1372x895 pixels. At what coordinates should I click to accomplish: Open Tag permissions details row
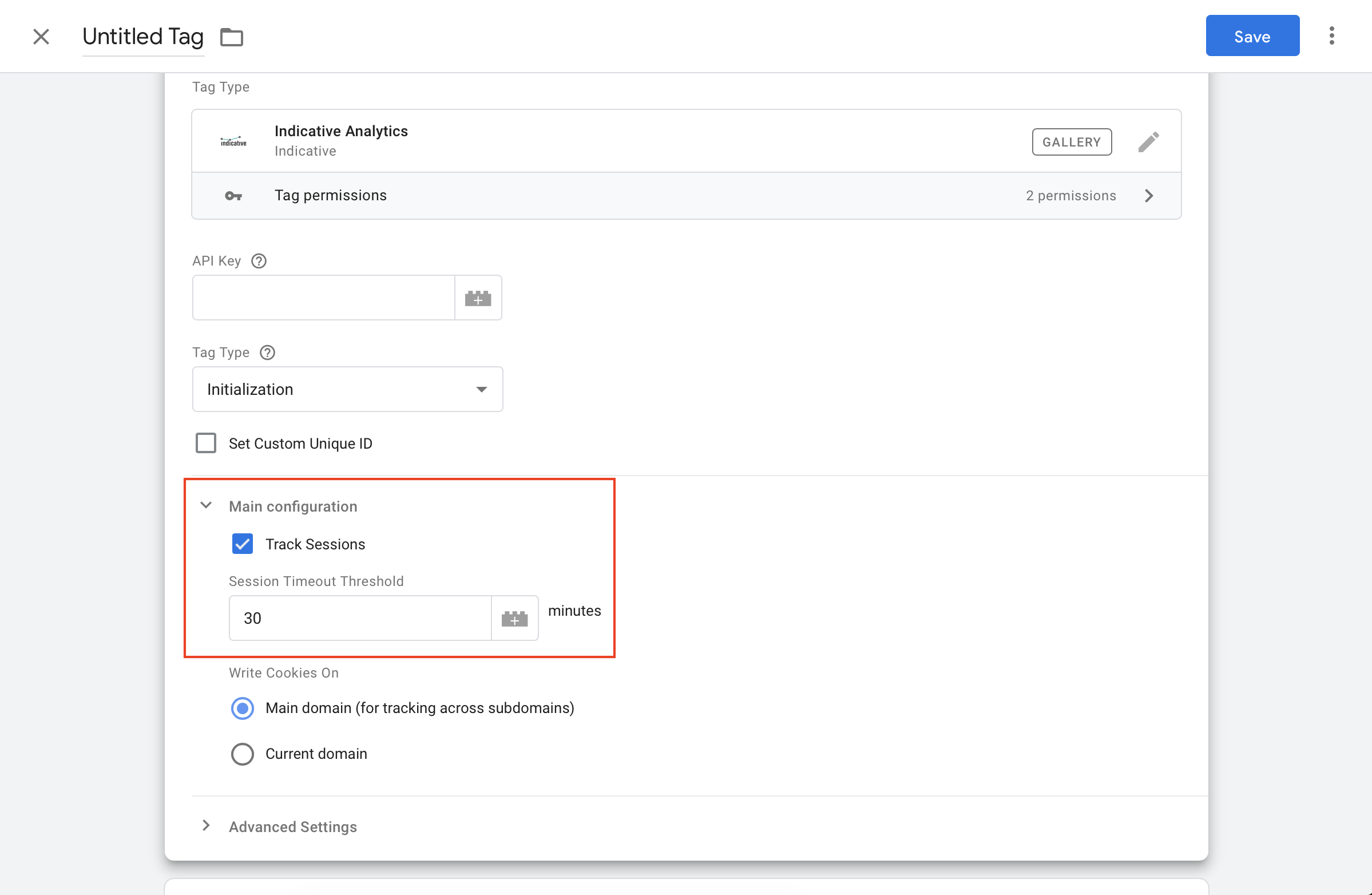[x=686, y=196]
